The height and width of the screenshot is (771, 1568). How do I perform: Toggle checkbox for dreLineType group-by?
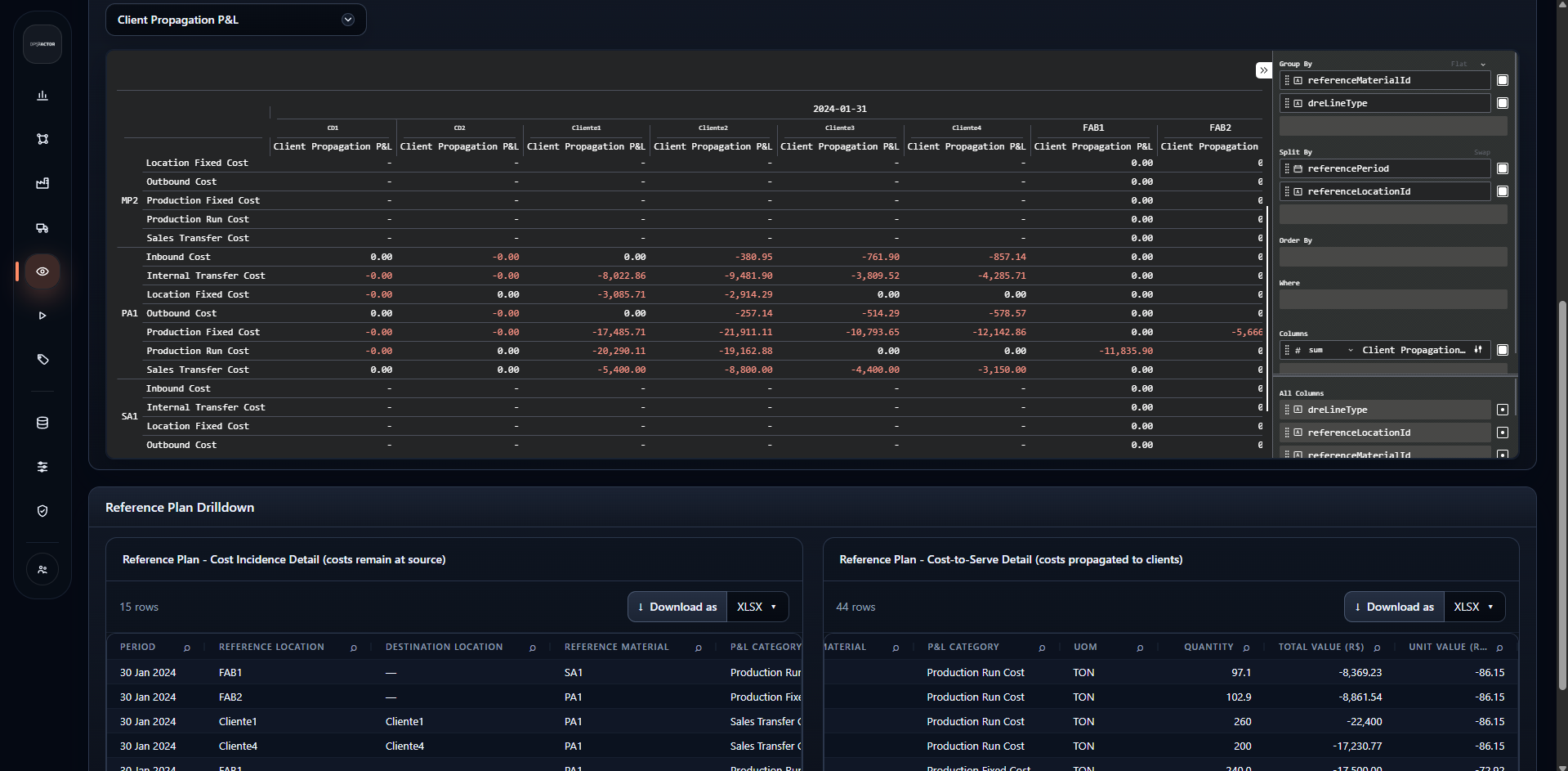1503,103
